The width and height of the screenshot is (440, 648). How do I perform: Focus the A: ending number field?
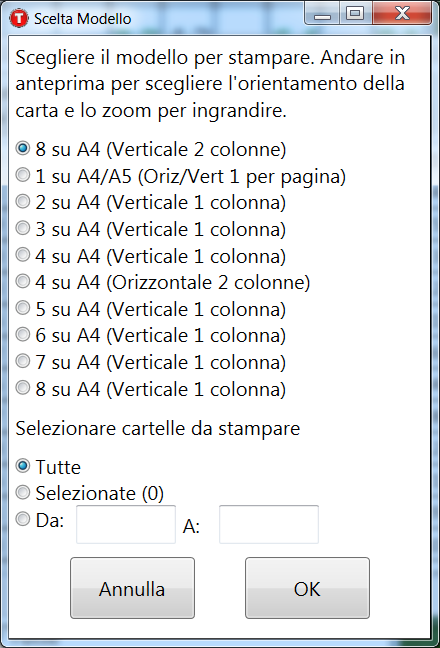269,524
